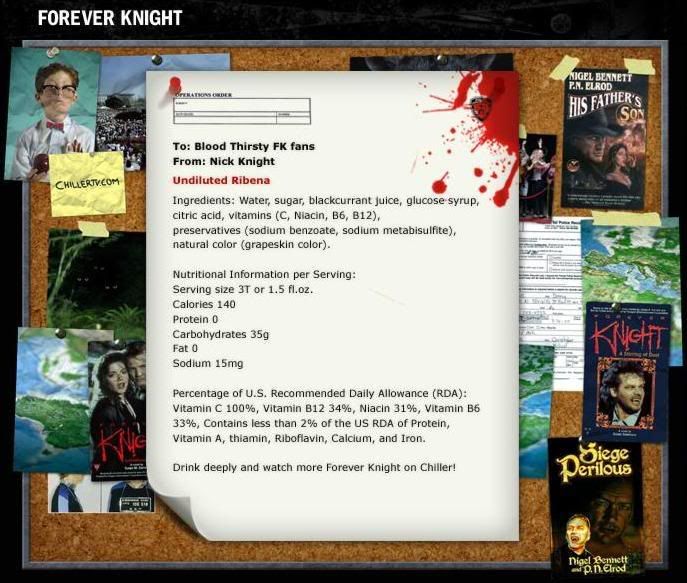The height and width of the screenshot is (583, 687).
Task: Click the Forever Knight title
Action: tap(110, 18)
